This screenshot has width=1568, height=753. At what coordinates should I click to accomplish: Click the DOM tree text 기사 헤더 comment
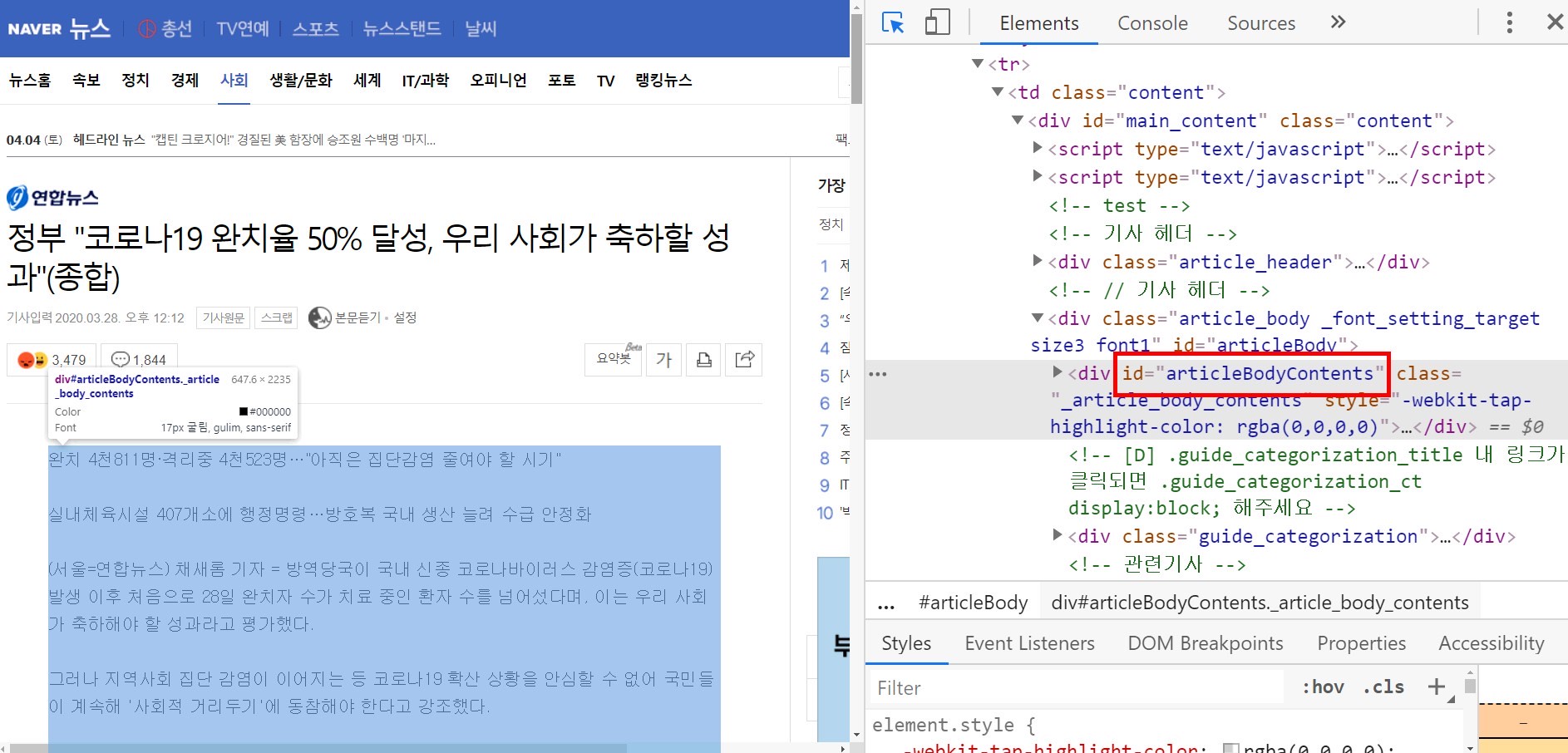1142,234
